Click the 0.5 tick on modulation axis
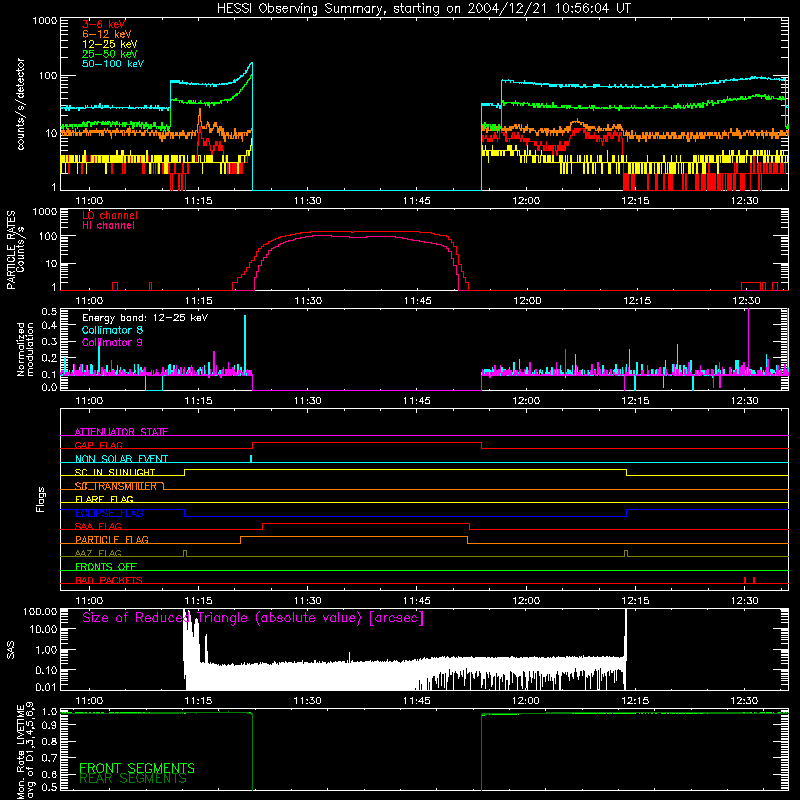 pos(49,311)
